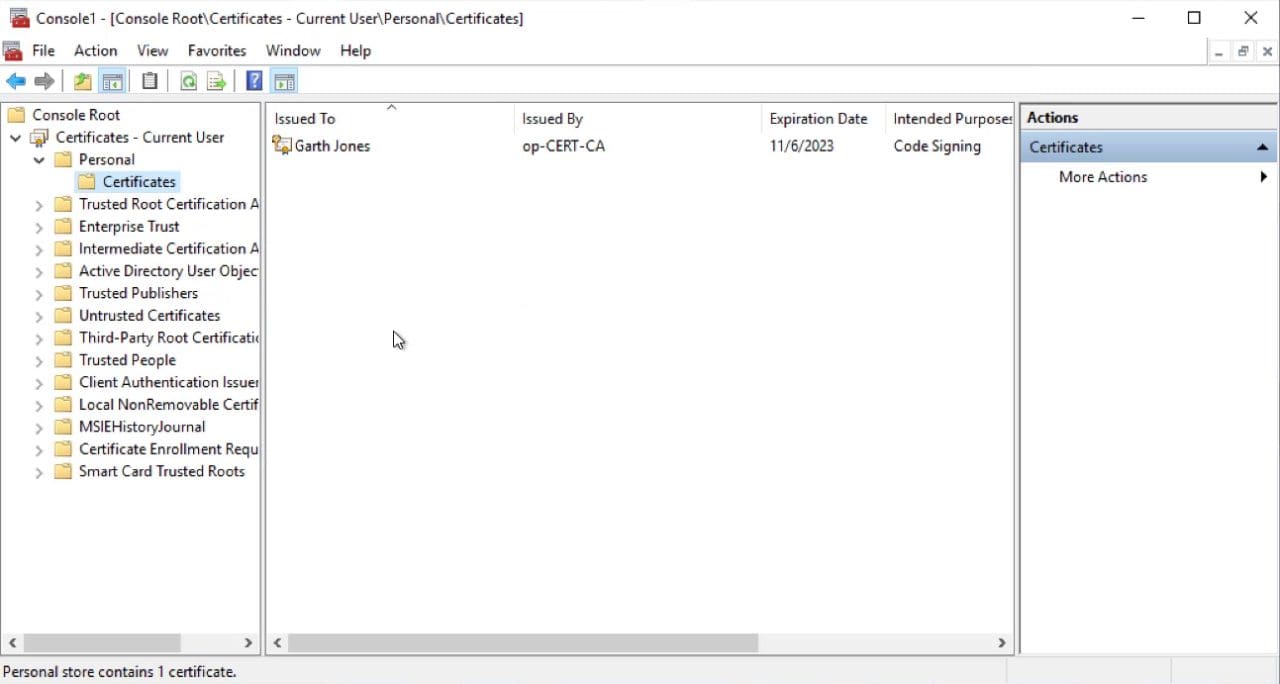Viewport: 1280px width, 684px height.
Task: Toggle the Show/Hide console tree icon
Action: [113, 81]
